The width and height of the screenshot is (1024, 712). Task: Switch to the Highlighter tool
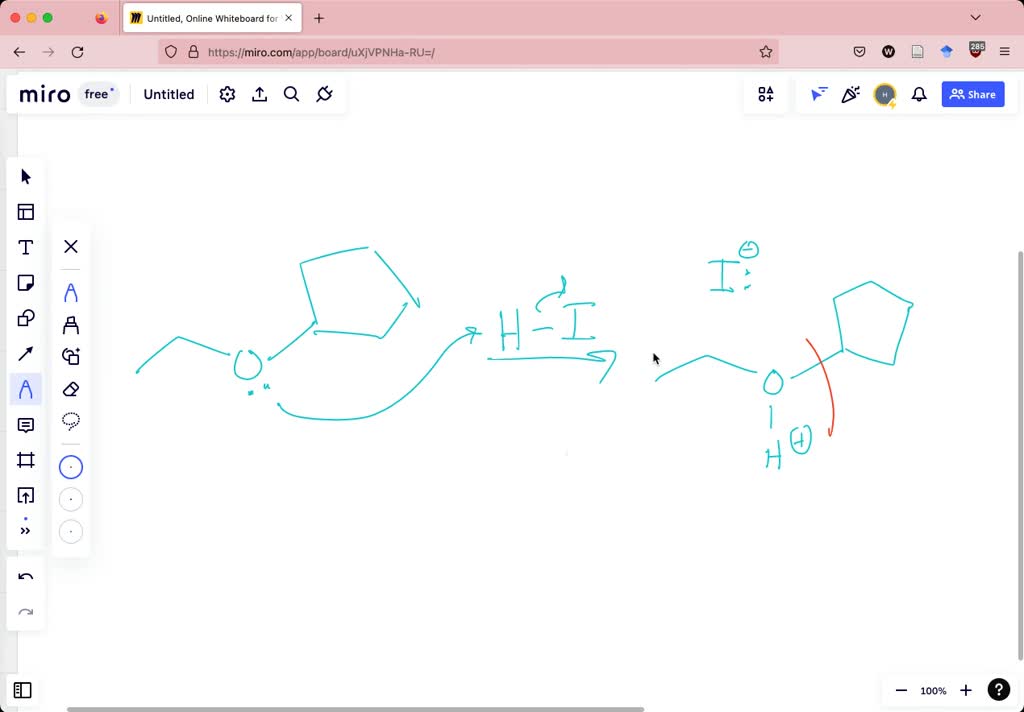tap(70, 325)
